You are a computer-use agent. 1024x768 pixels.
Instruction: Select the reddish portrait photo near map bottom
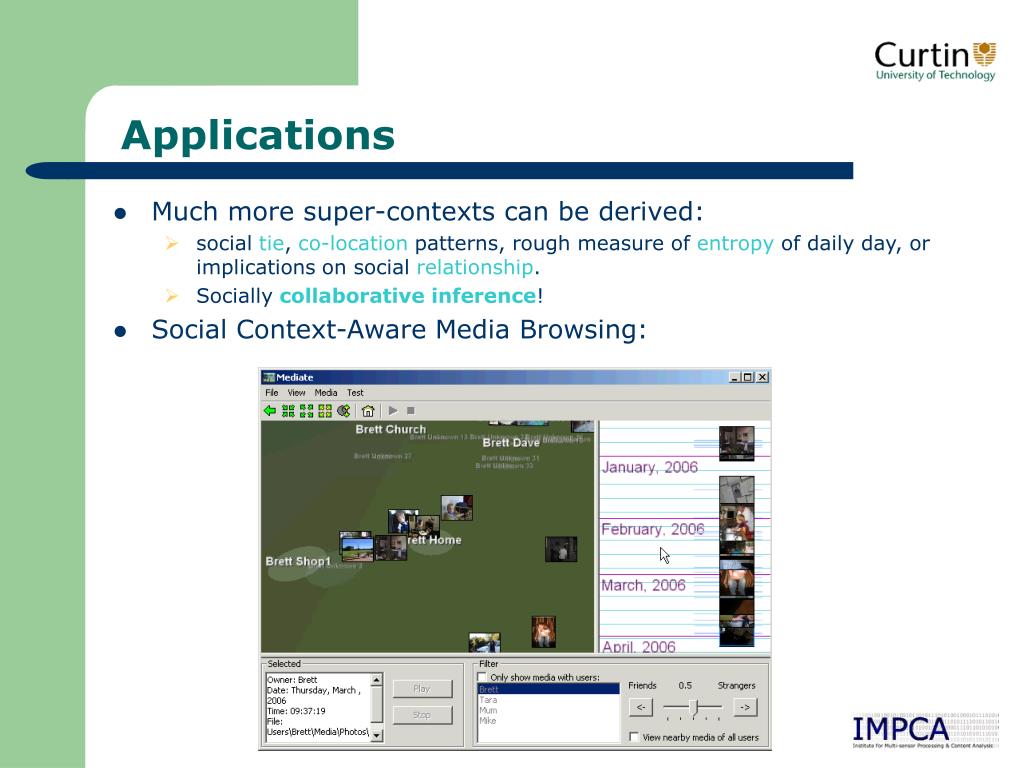pos(543,632)
